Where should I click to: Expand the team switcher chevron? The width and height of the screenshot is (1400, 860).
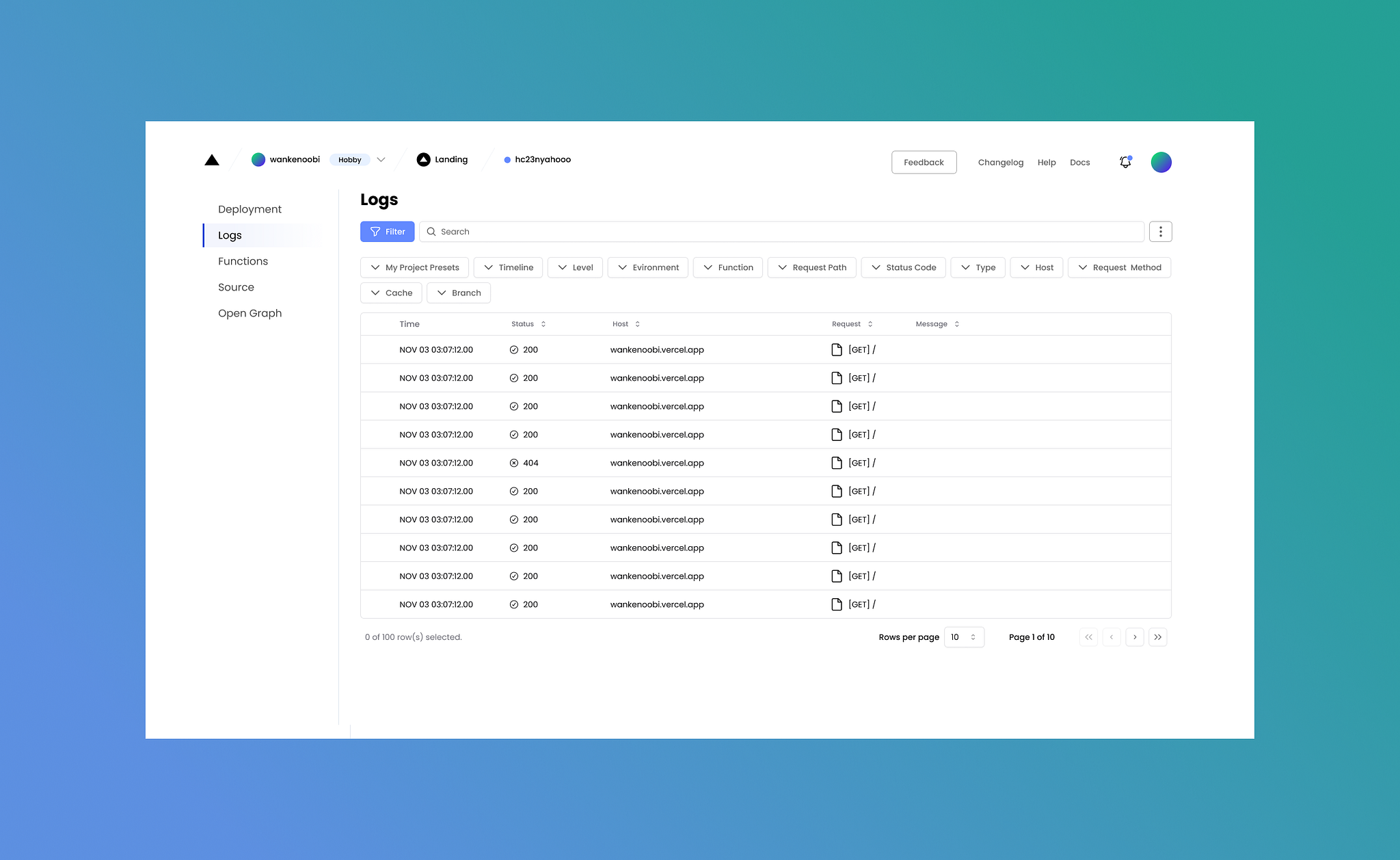(381, 160)
